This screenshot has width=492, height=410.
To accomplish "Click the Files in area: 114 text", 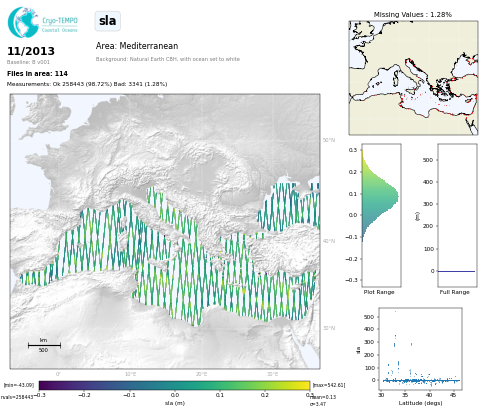I will coord(37,74).
